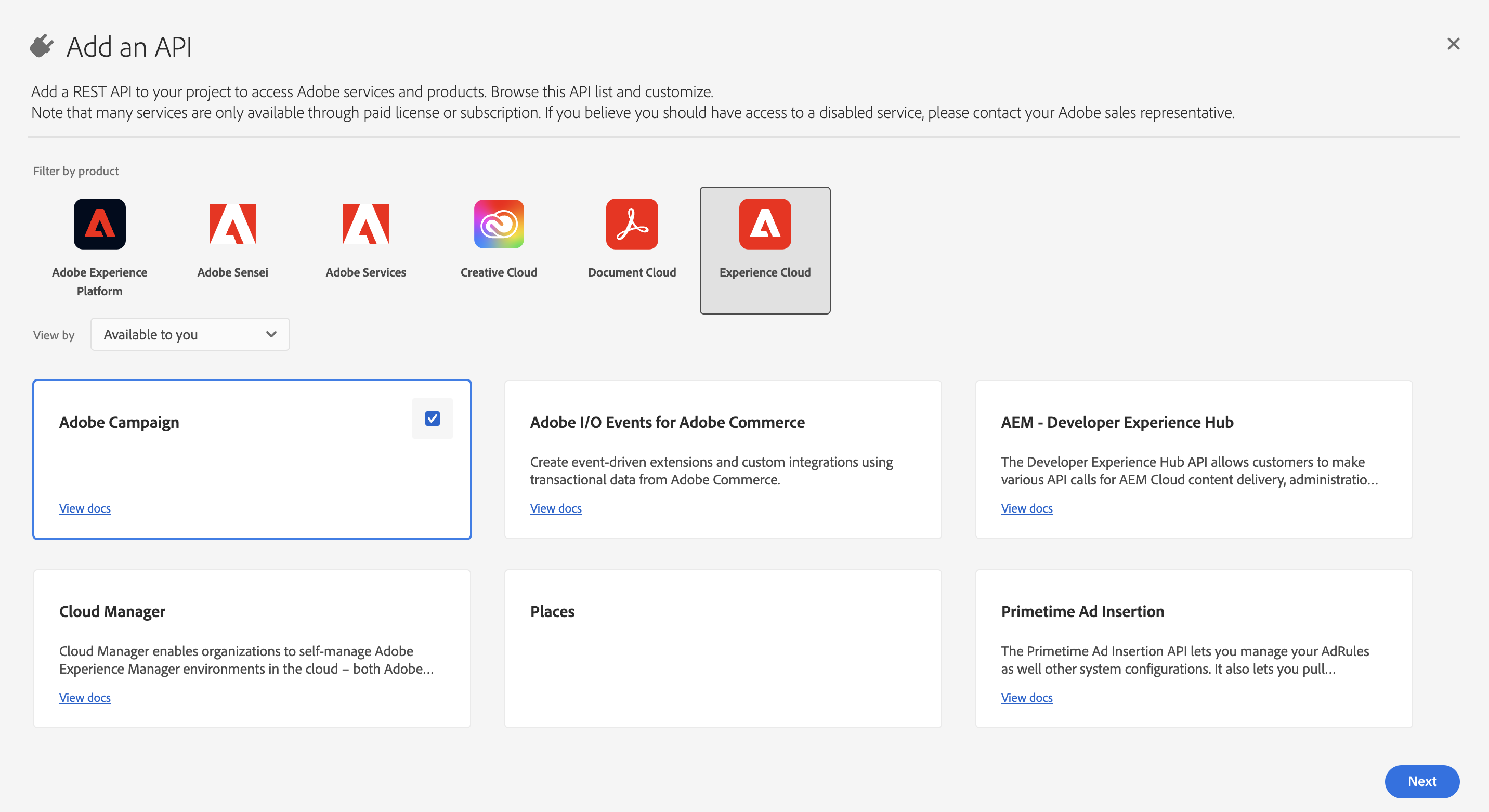The image size is (1489, 812).
Task: Click the View by dropdown chevron arrow
Action: pos(271,335)
